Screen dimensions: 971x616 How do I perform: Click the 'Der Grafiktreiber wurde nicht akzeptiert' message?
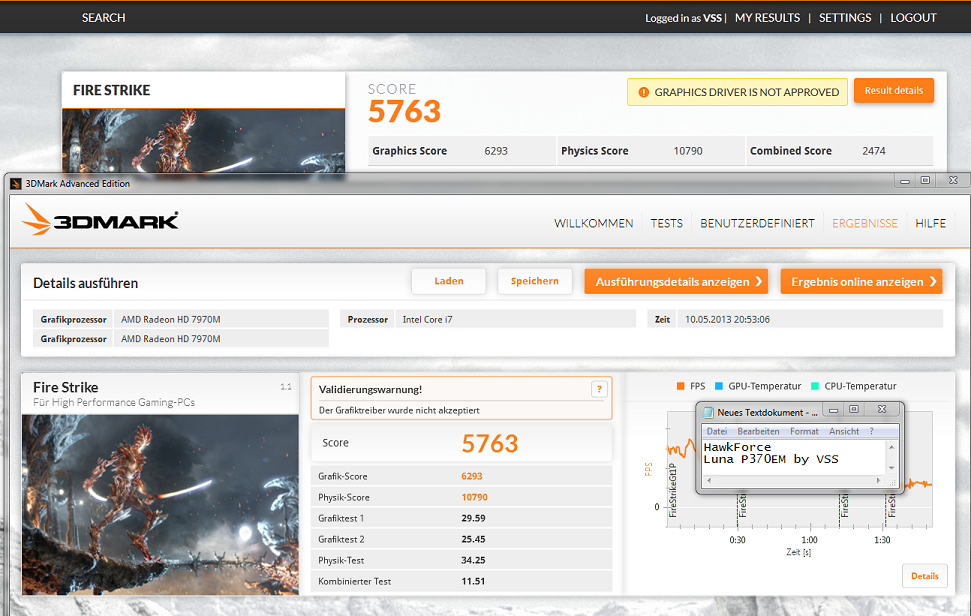point(399,410)
